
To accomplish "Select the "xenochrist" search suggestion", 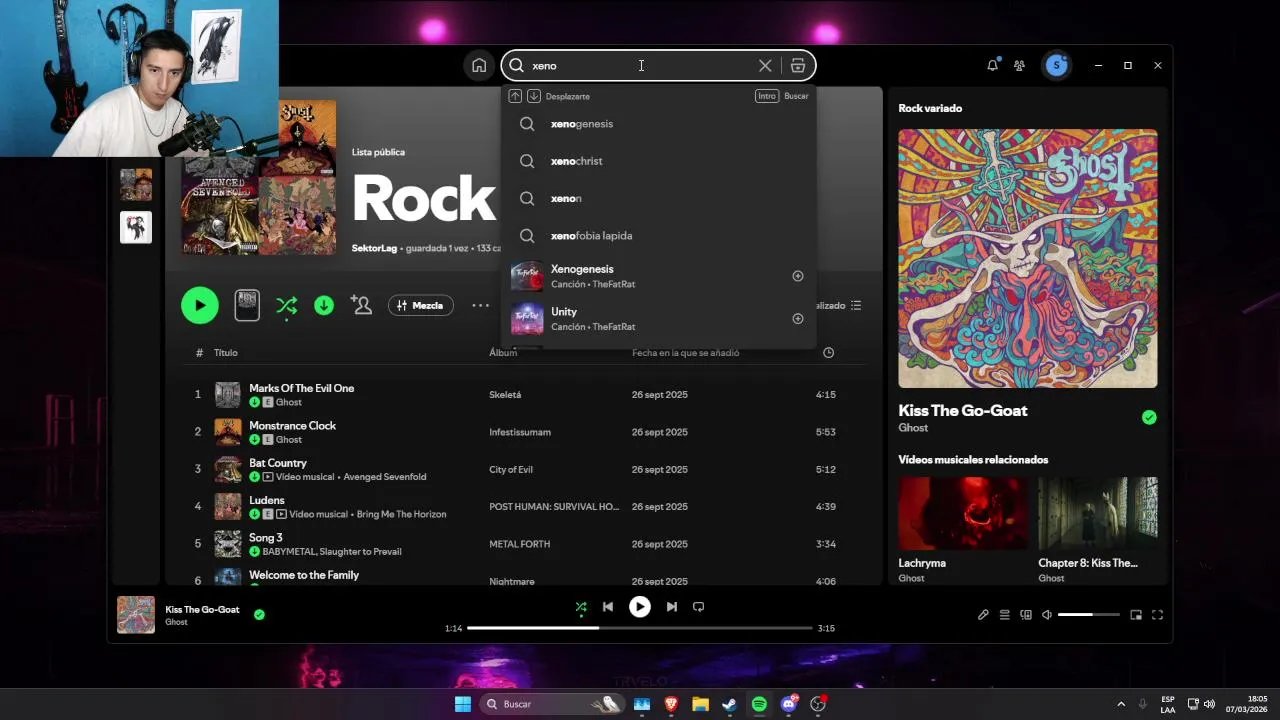I will tap(658, 161).
